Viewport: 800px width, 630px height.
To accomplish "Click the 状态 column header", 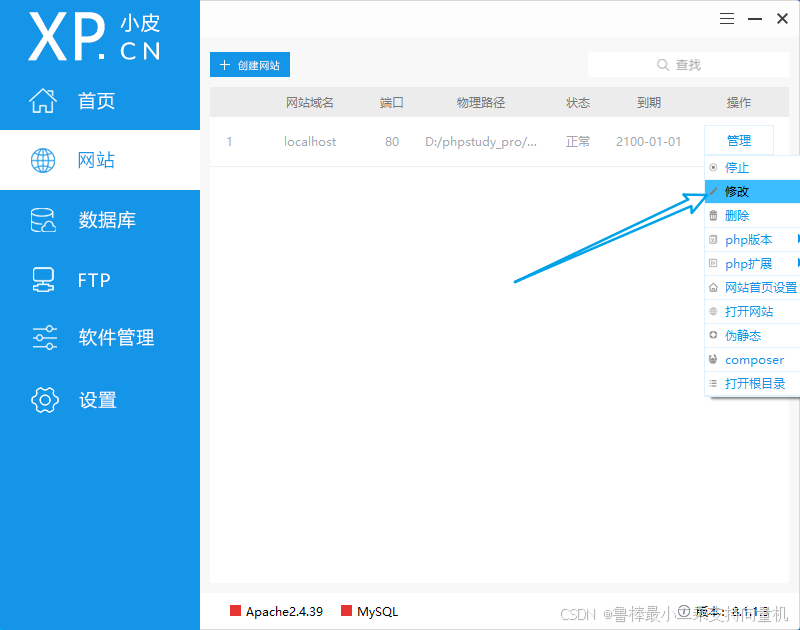I will (578, 103).
